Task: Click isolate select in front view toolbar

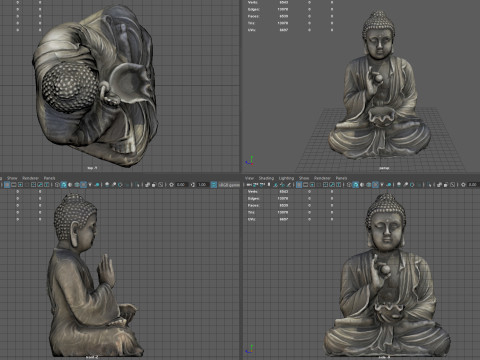Action: (429, 185)
